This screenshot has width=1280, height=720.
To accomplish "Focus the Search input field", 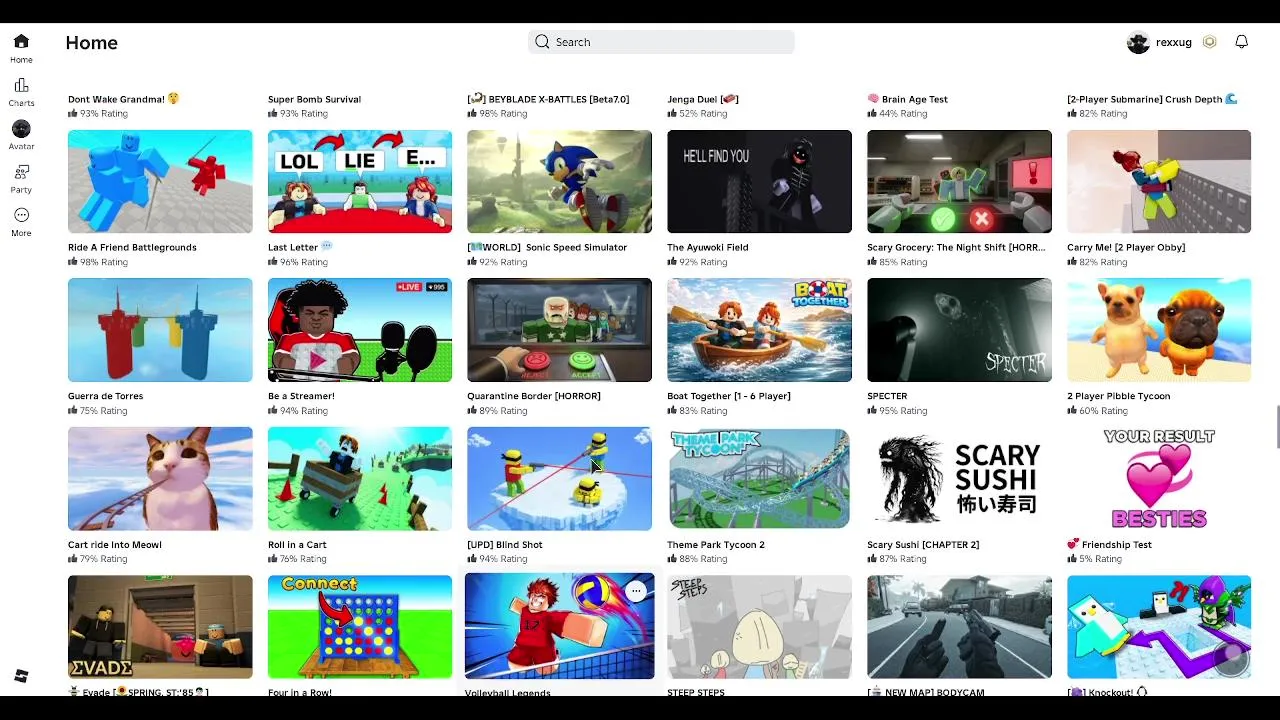I will 661,42.
